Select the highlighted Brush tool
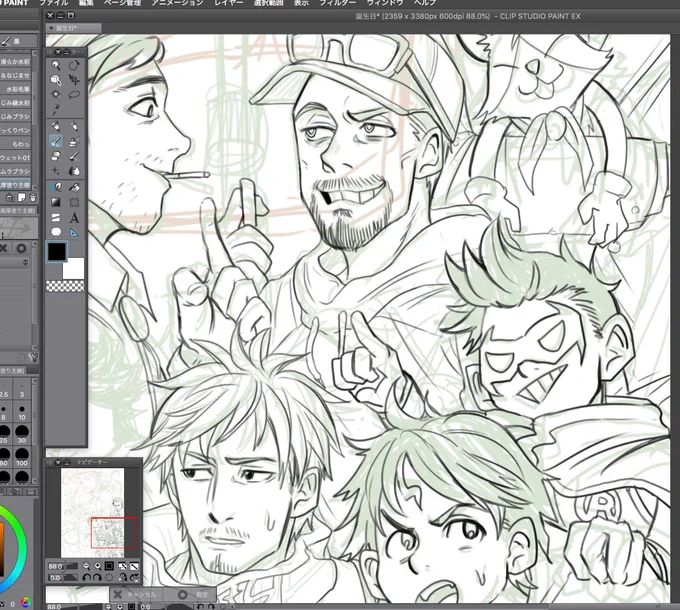This screenshot has width=680, height=610. click(x=56, y=141)
